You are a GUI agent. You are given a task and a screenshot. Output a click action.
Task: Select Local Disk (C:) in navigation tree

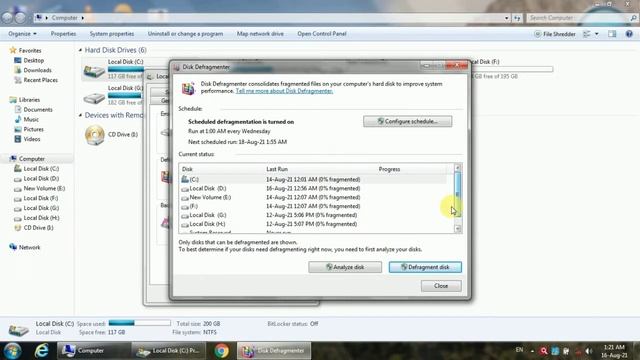click(41, 169)
